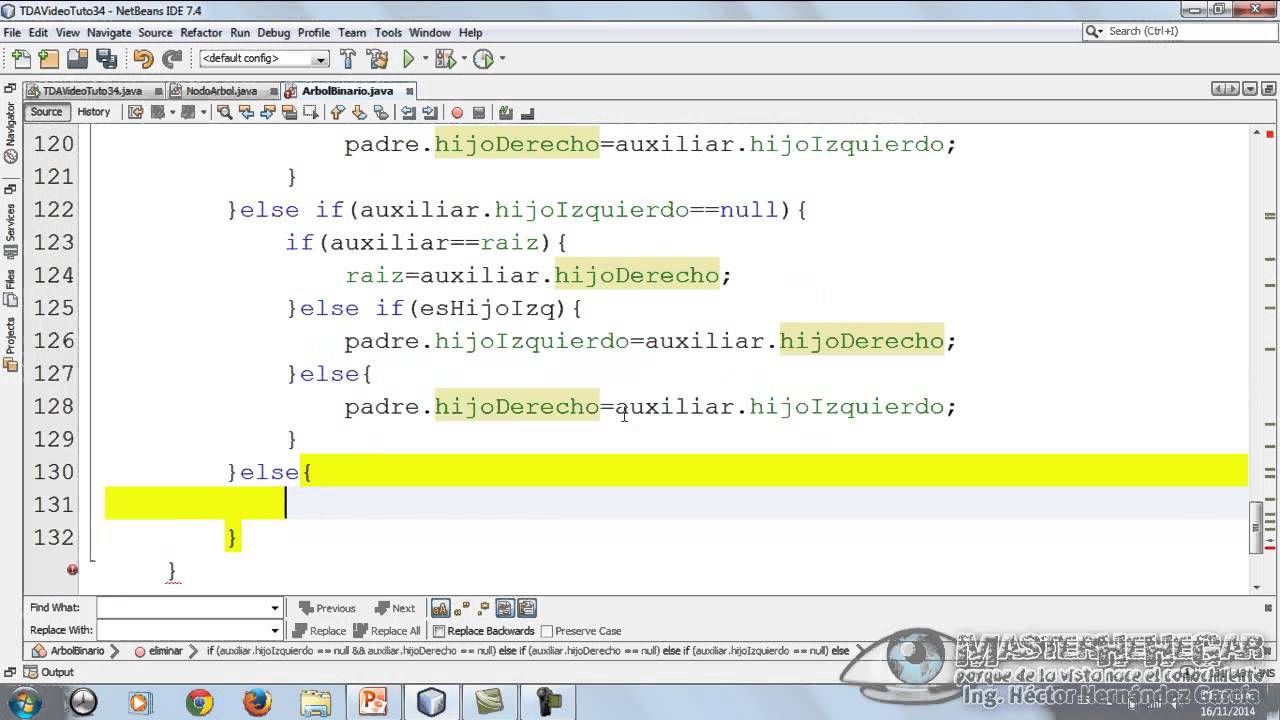This screenshot has width=1280, height=720.
Task: Click the Source view button
Action: (46, 112)
